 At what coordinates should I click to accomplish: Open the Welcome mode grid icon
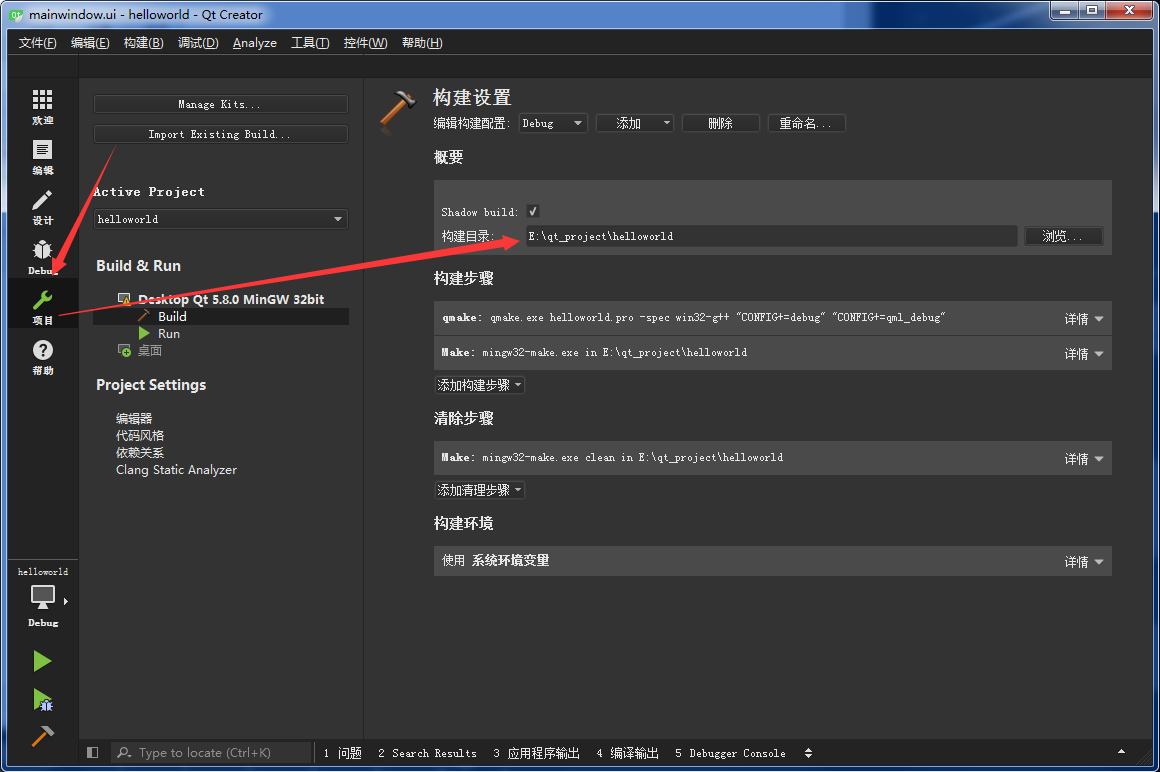click(x=42, y=99)
